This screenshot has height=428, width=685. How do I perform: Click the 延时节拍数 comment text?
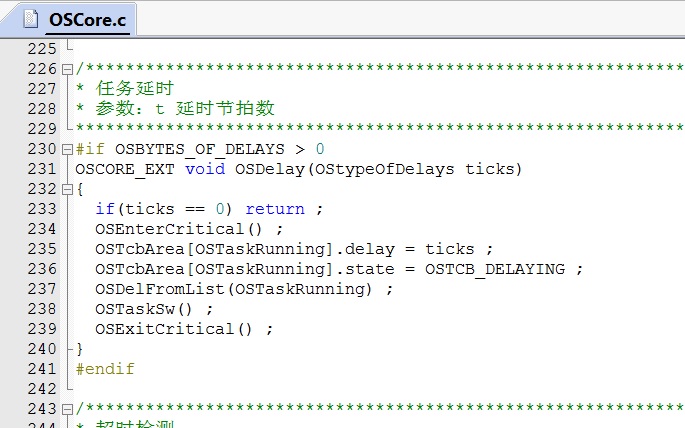pos(225,108)
